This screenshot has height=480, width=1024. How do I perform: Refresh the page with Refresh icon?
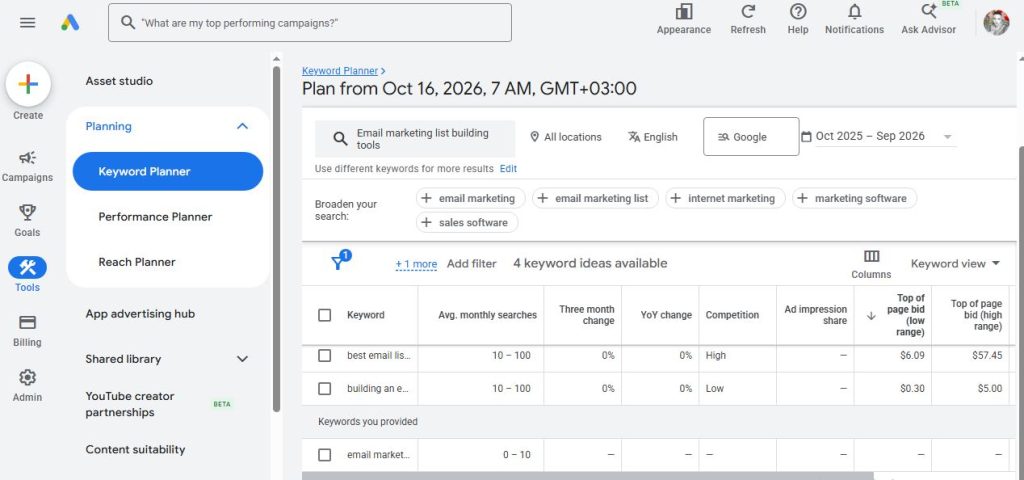pos(748,12)
